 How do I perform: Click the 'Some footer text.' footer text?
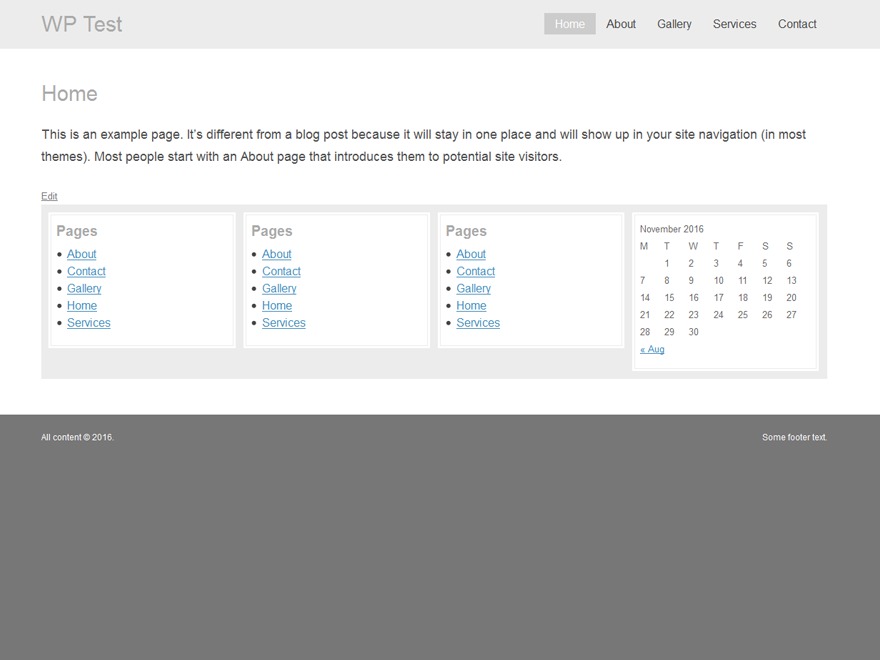click(794, 437)
